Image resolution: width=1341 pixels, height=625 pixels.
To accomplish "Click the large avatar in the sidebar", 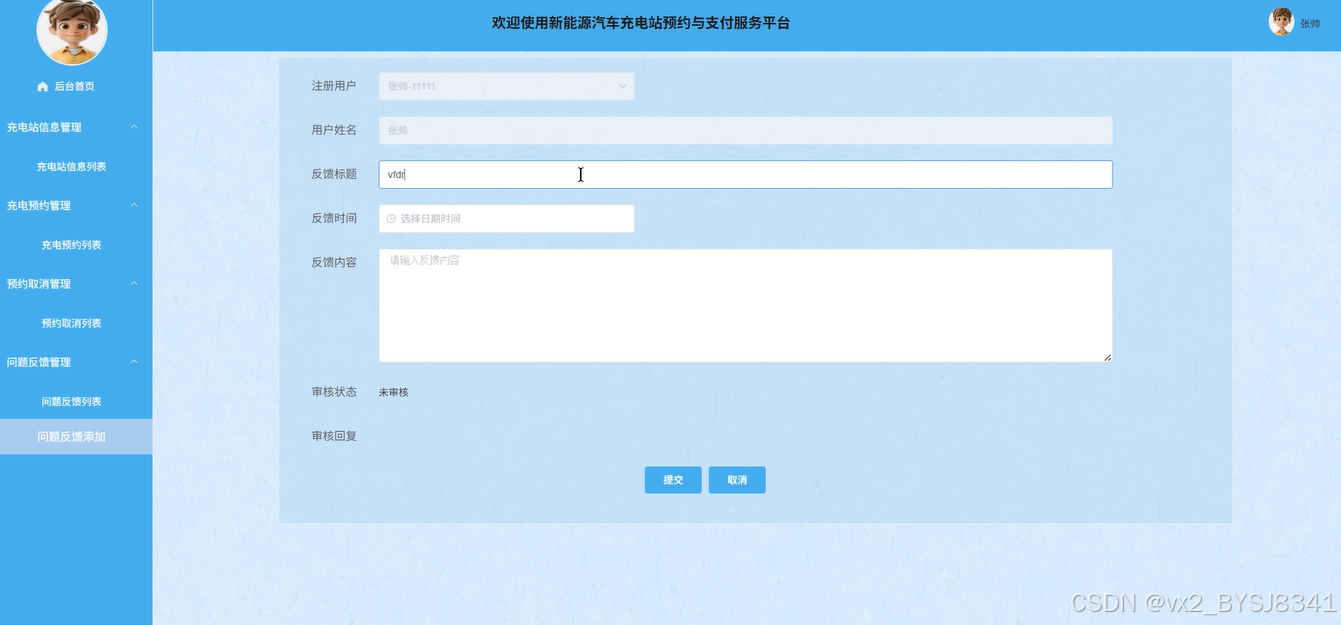I will [72, 30].
